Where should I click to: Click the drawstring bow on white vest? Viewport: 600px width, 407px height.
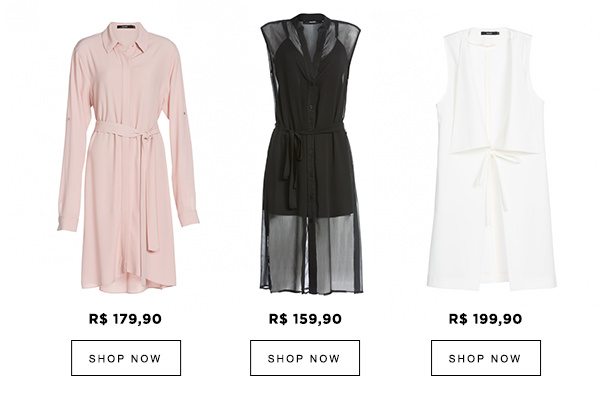tap(494, 157)
